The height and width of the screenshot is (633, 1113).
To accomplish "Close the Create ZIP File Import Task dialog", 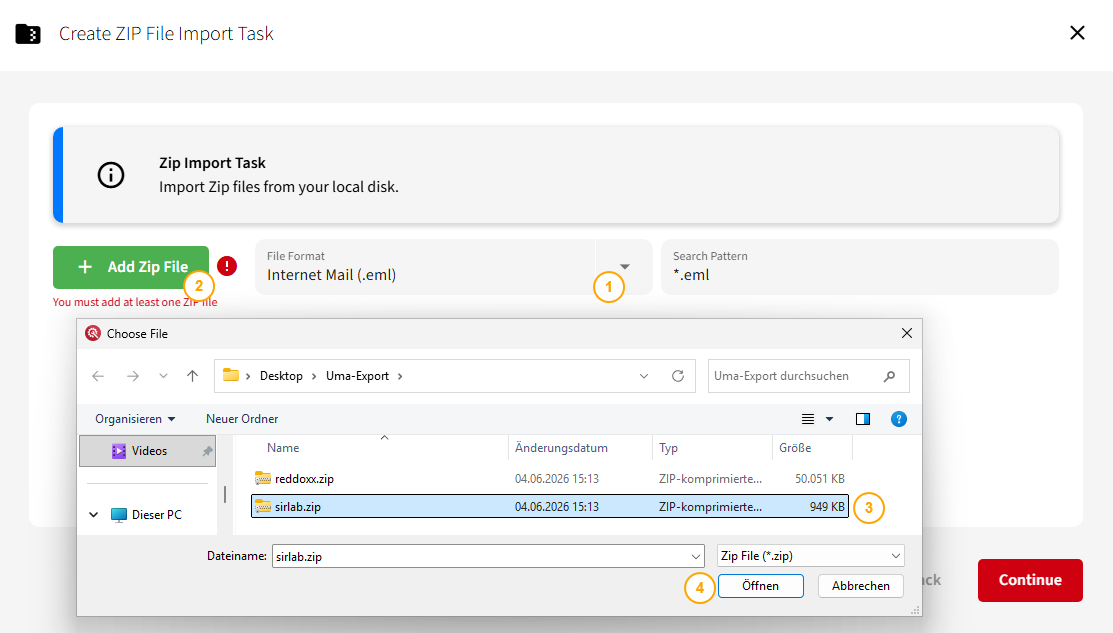I will tap(1077, 33).
